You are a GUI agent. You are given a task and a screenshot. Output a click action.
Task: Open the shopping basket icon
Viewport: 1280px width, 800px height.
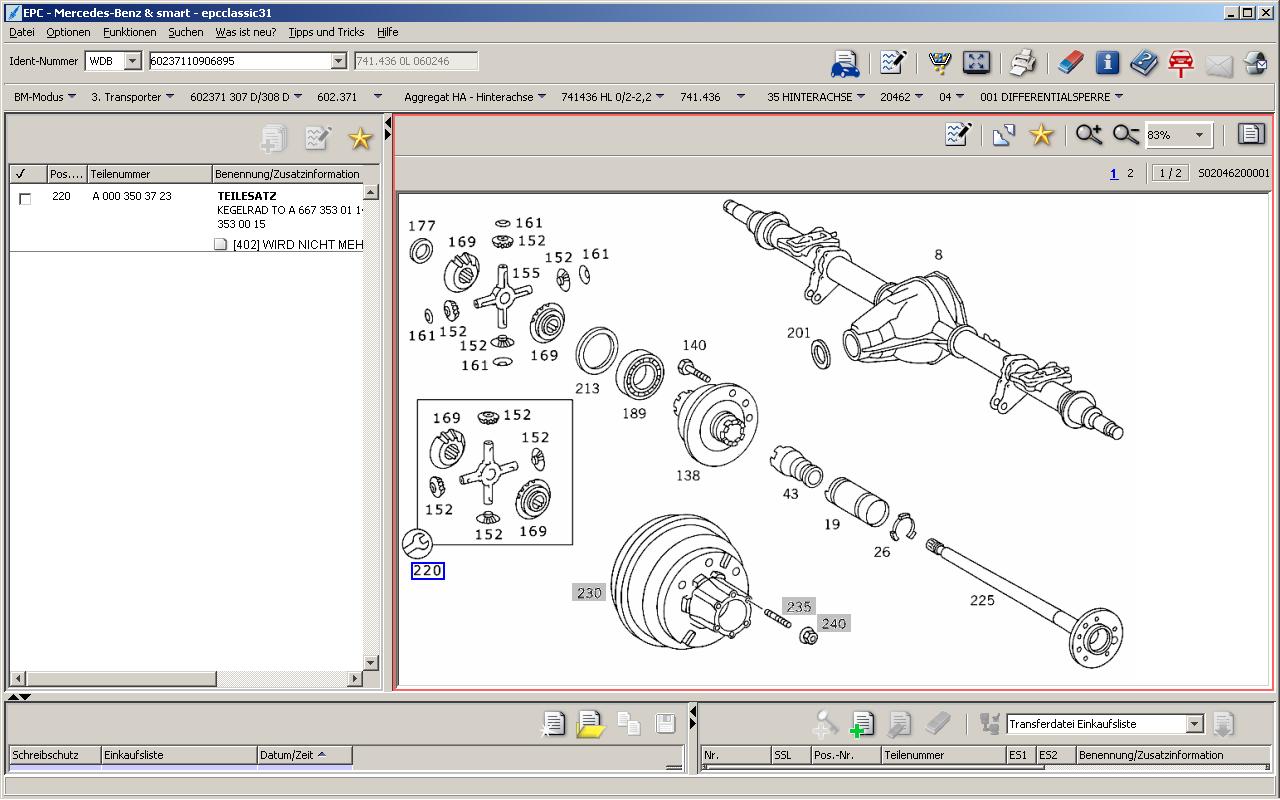coord(939,63)
